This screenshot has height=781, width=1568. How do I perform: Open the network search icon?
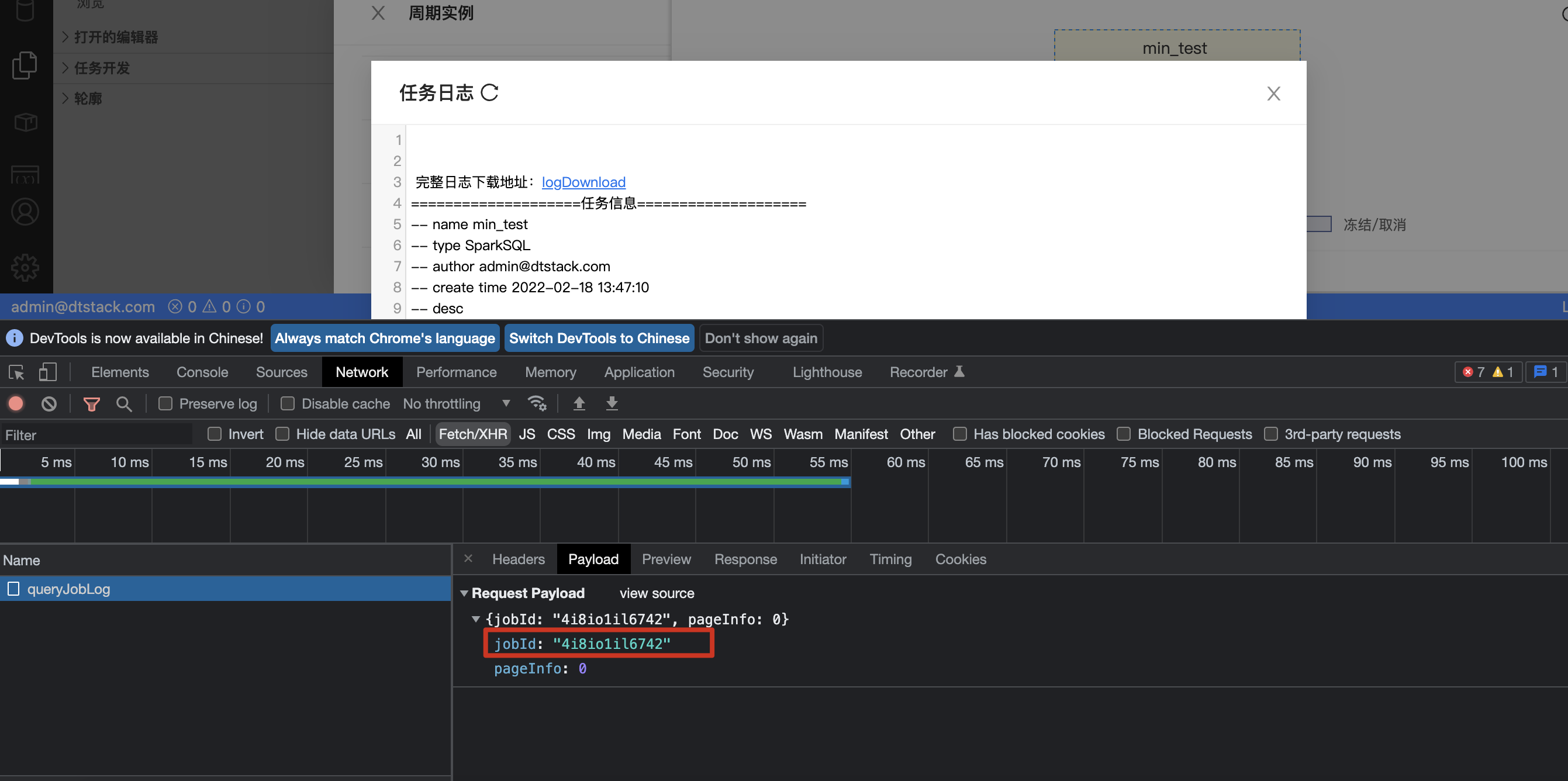point(124,403)
